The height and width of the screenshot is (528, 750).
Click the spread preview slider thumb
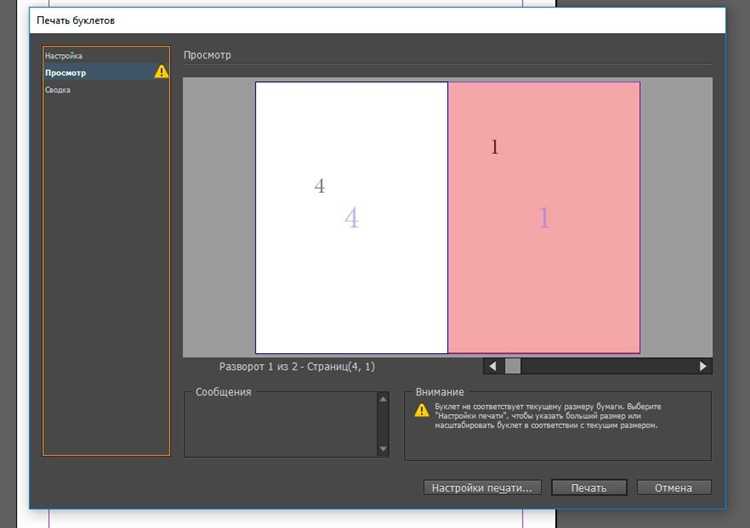pos(513,366)
